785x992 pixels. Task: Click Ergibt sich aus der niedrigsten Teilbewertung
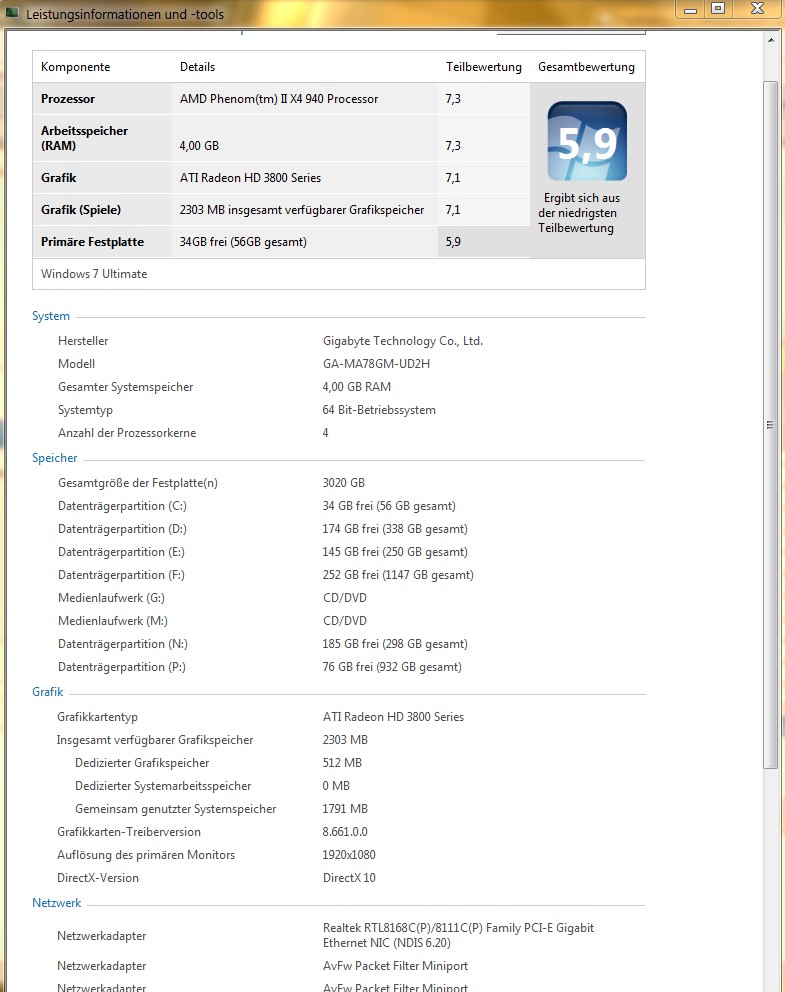579,213
